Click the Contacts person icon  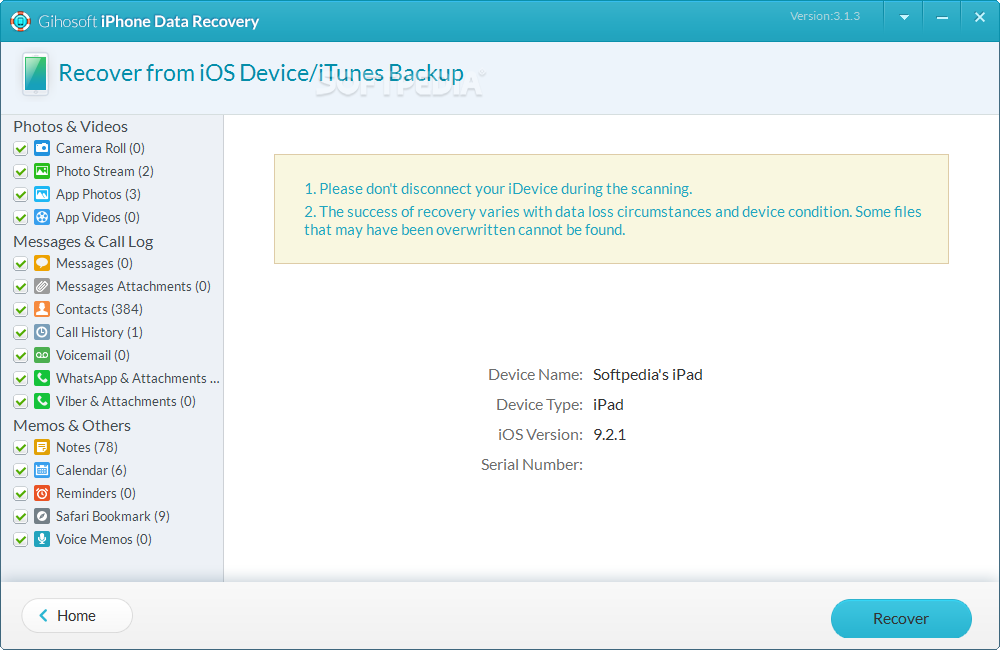(42, 309)
